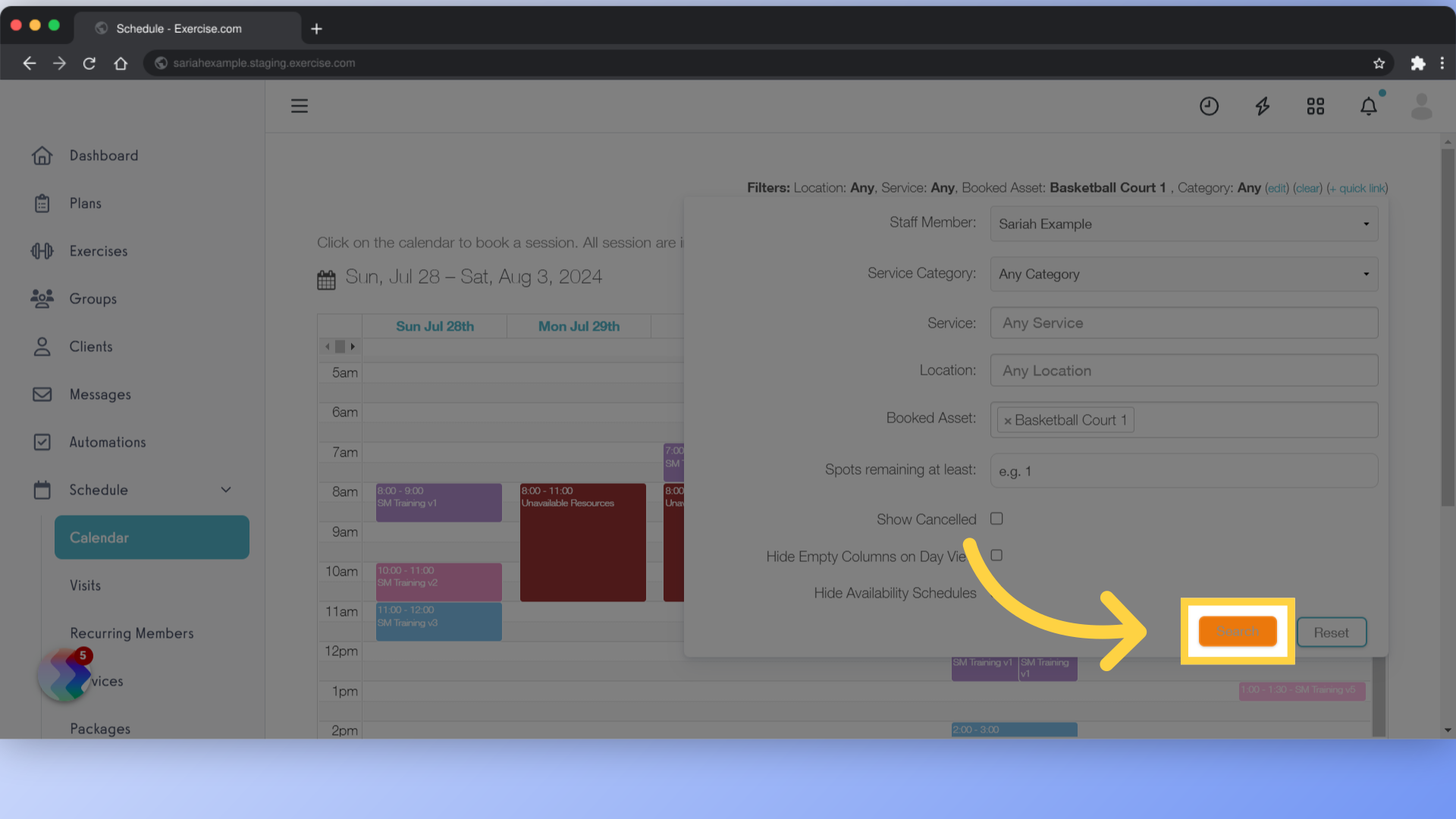
Task: Bookmark this page with star
Action: pos(1379,63)
